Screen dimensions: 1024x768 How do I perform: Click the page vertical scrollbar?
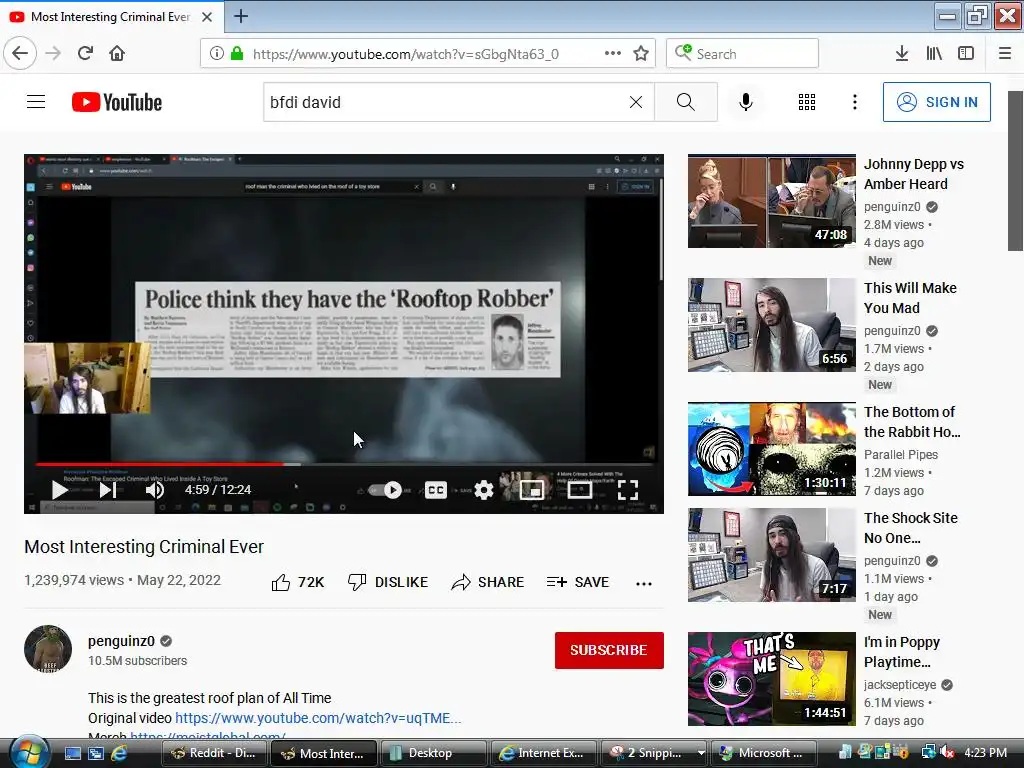tap(1015, 171)
